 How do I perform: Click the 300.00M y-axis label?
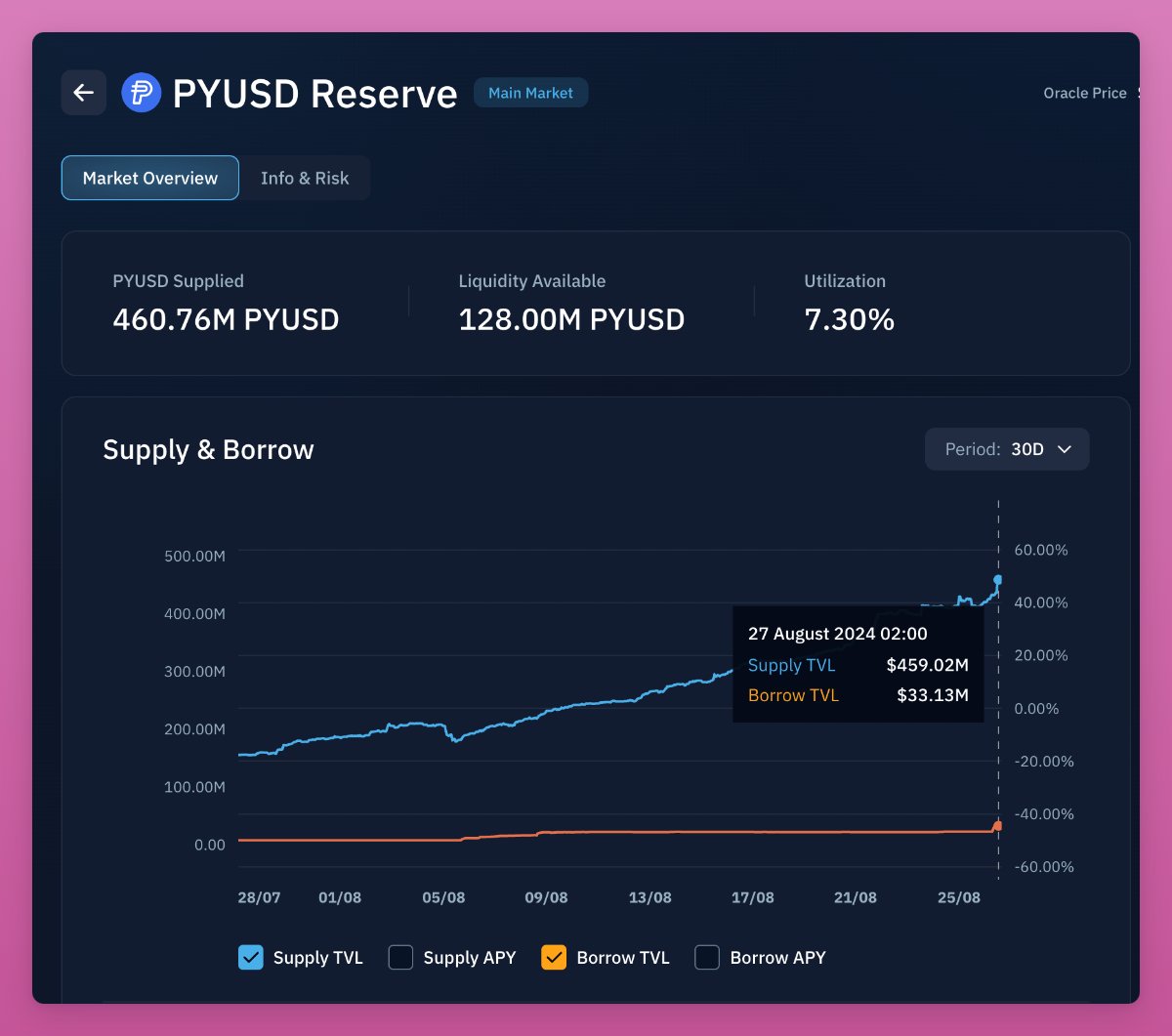point(194,672)
